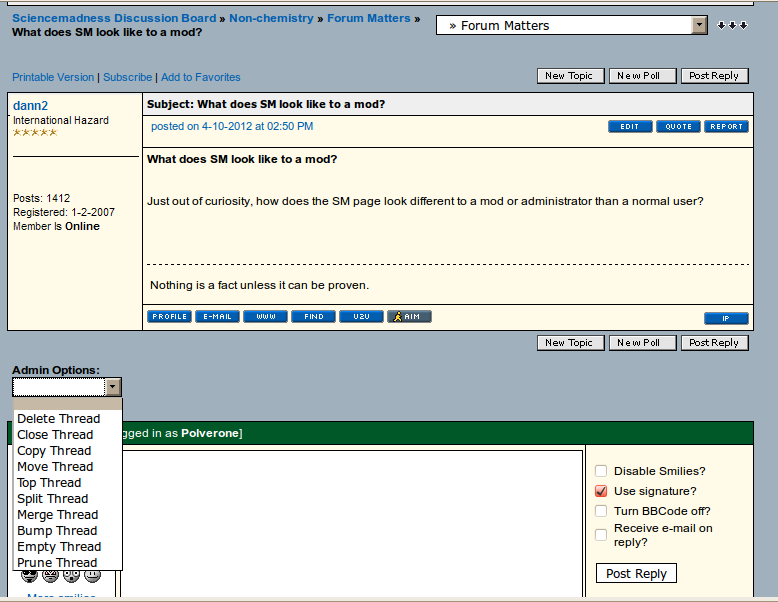The image size is (778, 602).
Task: Click the E-MAIL icon button
Action: 217,317
